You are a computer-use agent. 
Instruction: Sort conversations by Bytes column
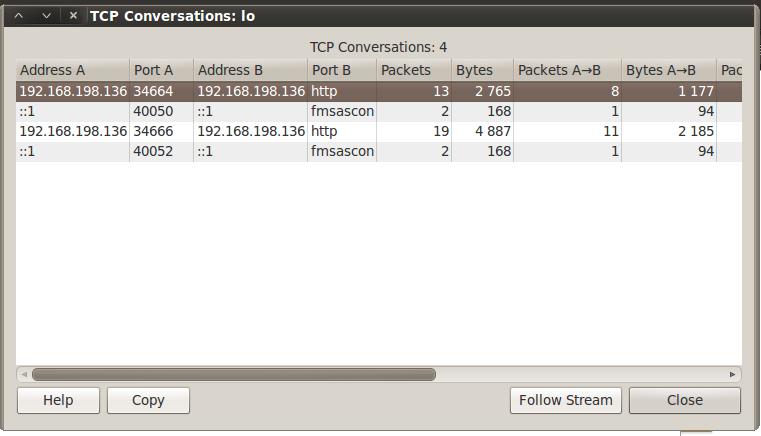(x=481, y=70)
